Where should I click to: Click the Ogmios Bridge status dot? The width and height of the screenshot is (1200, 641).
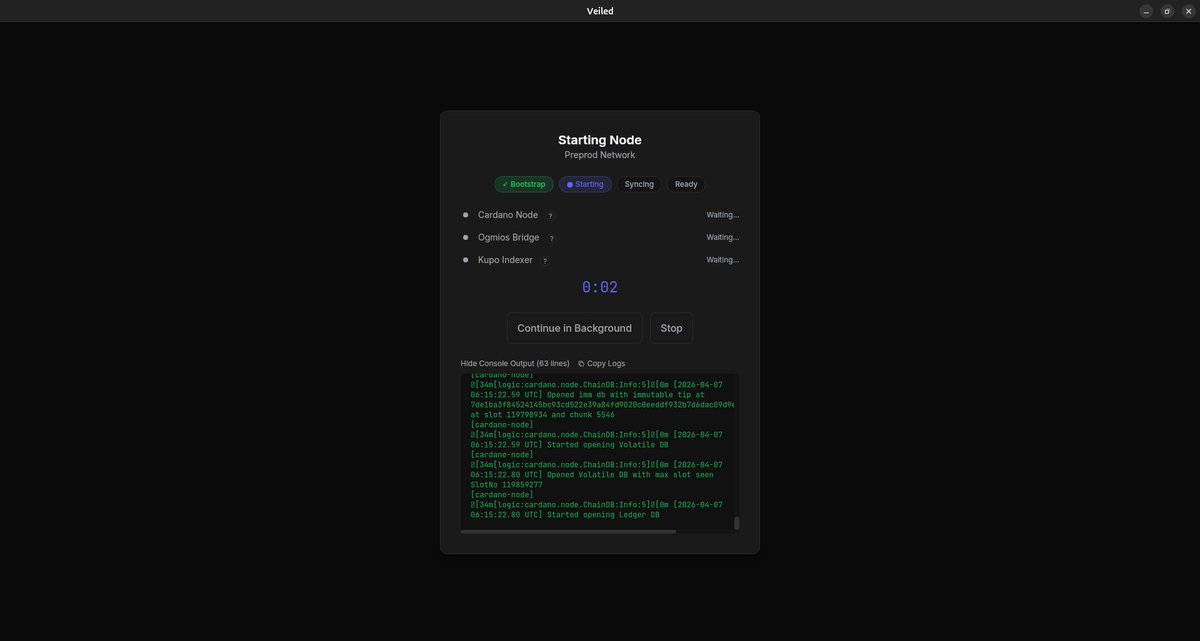[x=465, y=237]
